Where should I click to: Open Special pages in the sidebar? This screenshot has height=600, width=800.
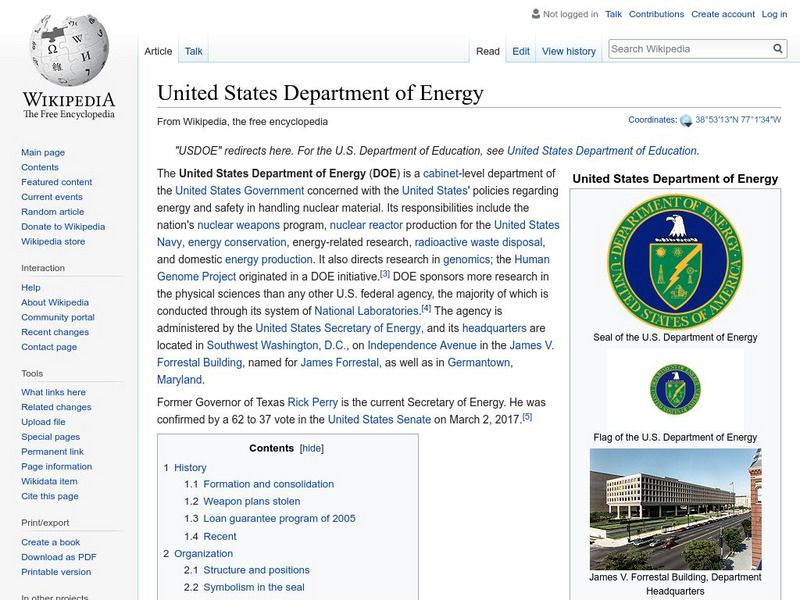tap(51, 437)
